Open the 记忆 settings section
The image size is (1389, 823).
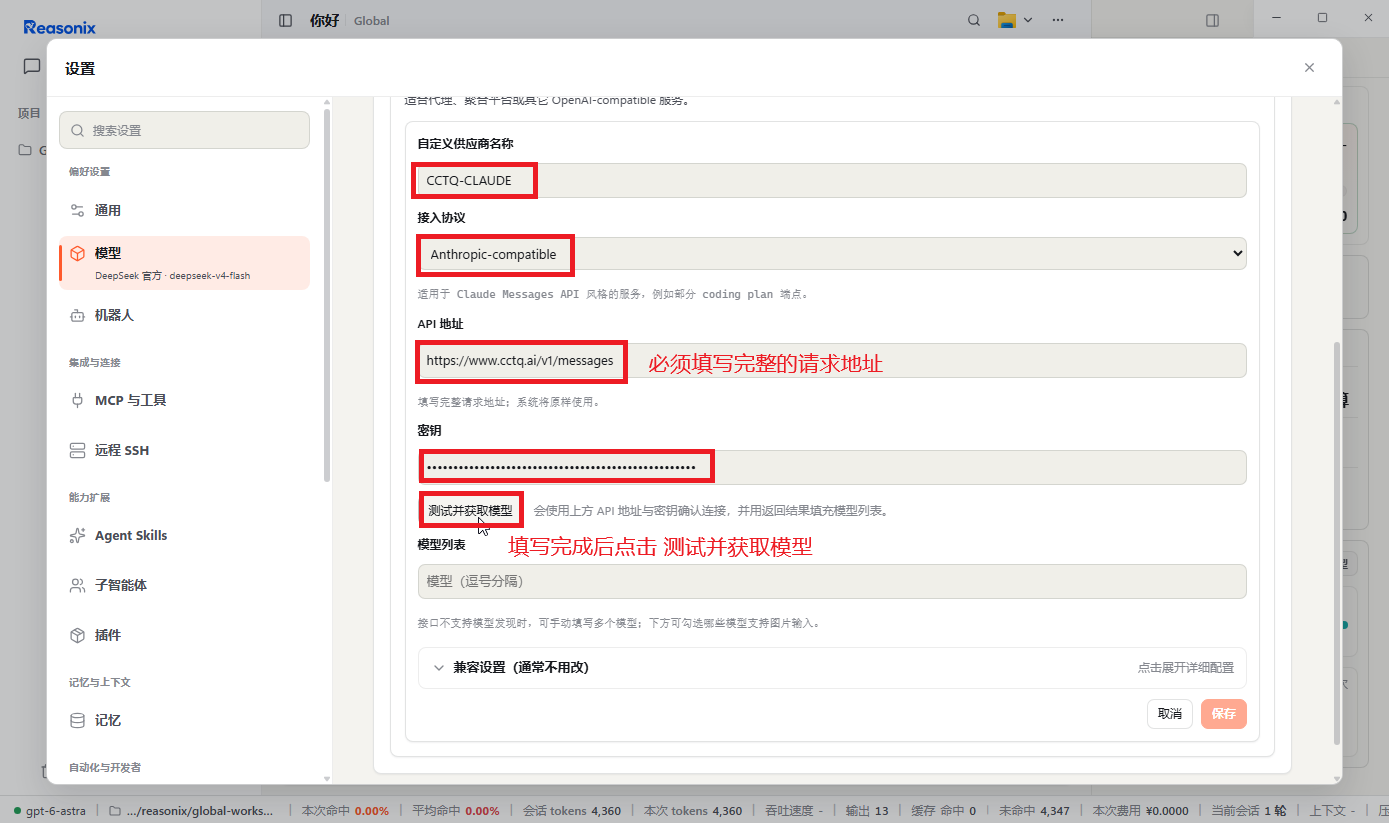point(185,721)
